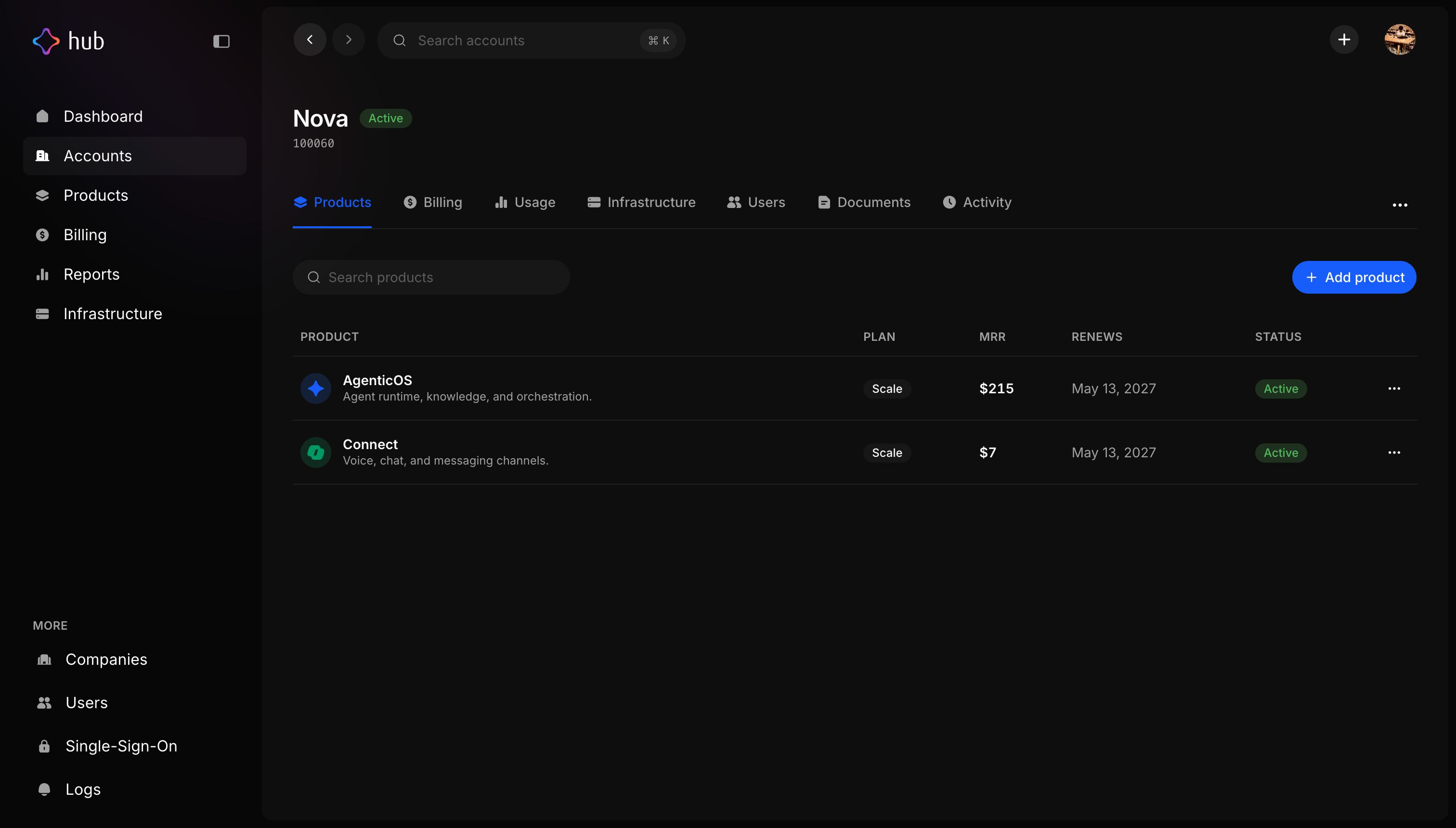Viewport: 1456px width, 828px height.
Task: Click the PLAN column header
Action: (879, 337)
